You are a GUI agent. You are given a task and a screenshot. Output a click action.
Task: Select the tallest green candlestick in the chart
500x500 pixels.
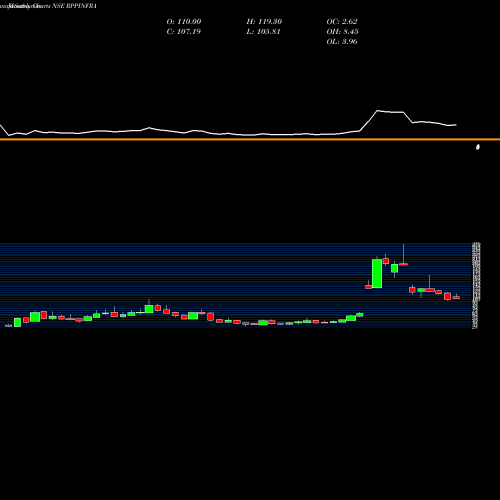pos(377,273)
